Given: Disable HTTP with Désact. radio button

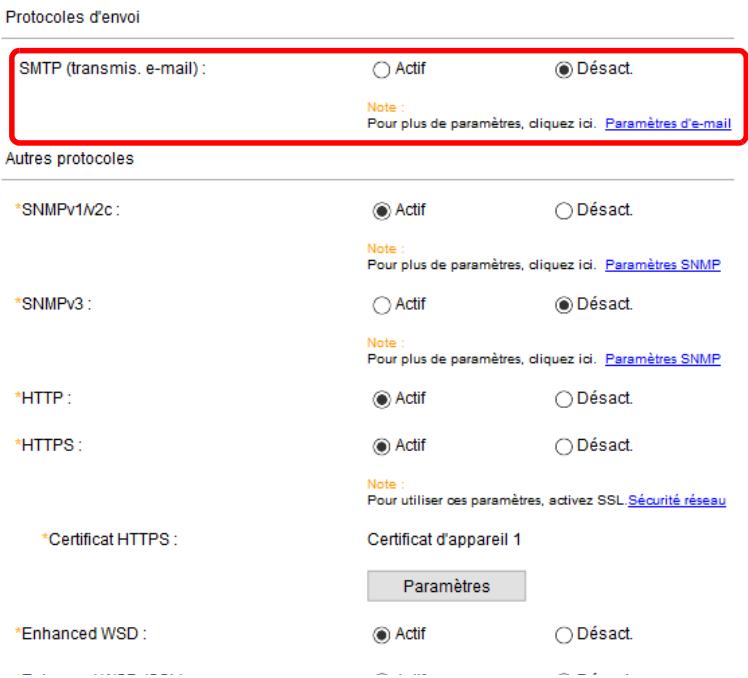Looking at the screenshot, I should tap(563, 399).
